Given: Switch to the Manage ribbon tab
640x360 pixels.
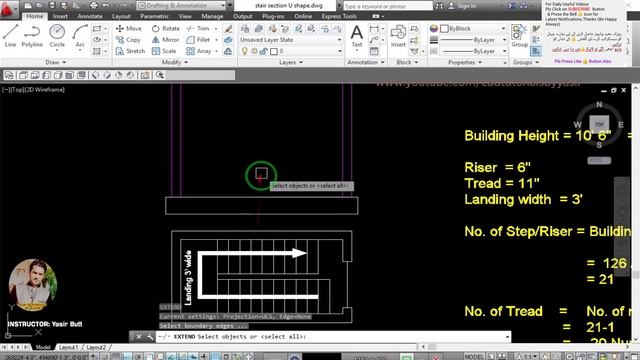Looking at the screenshot, I should pyautogui.click(x=212, y=16).
